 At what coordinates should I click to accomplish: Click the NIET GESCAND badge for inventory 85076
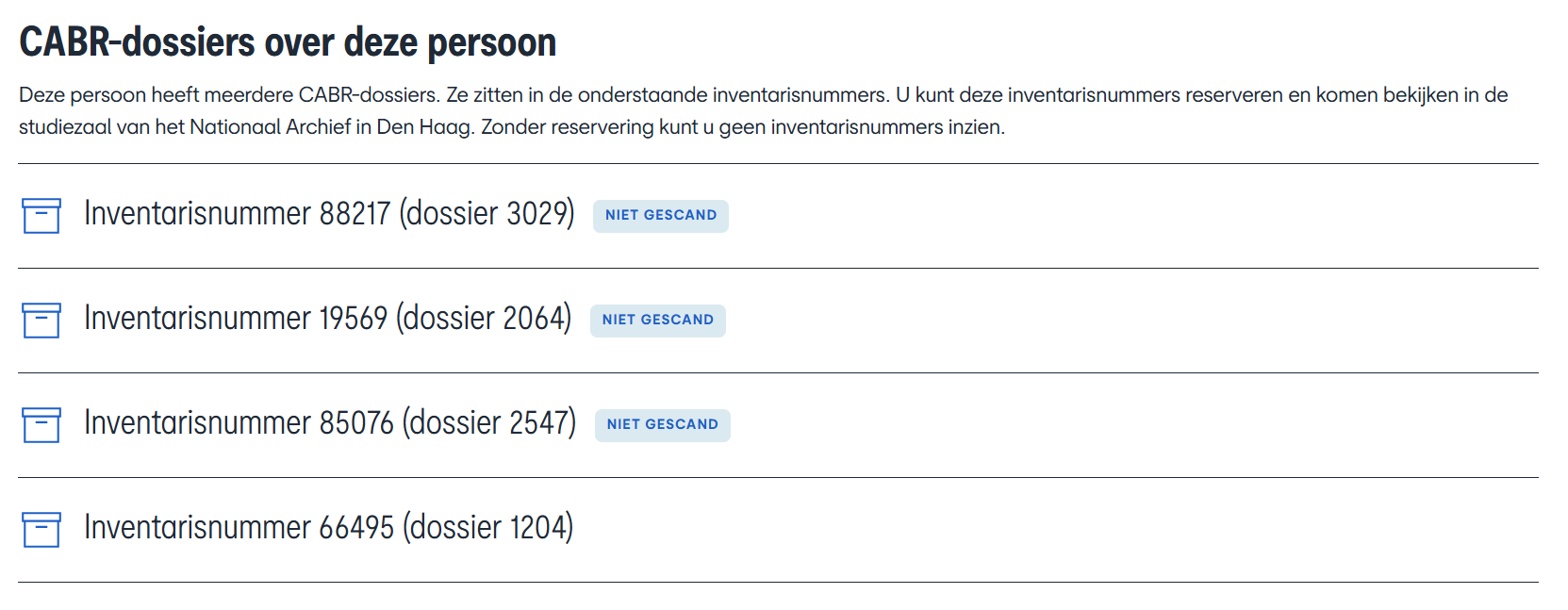coord(662,425)
